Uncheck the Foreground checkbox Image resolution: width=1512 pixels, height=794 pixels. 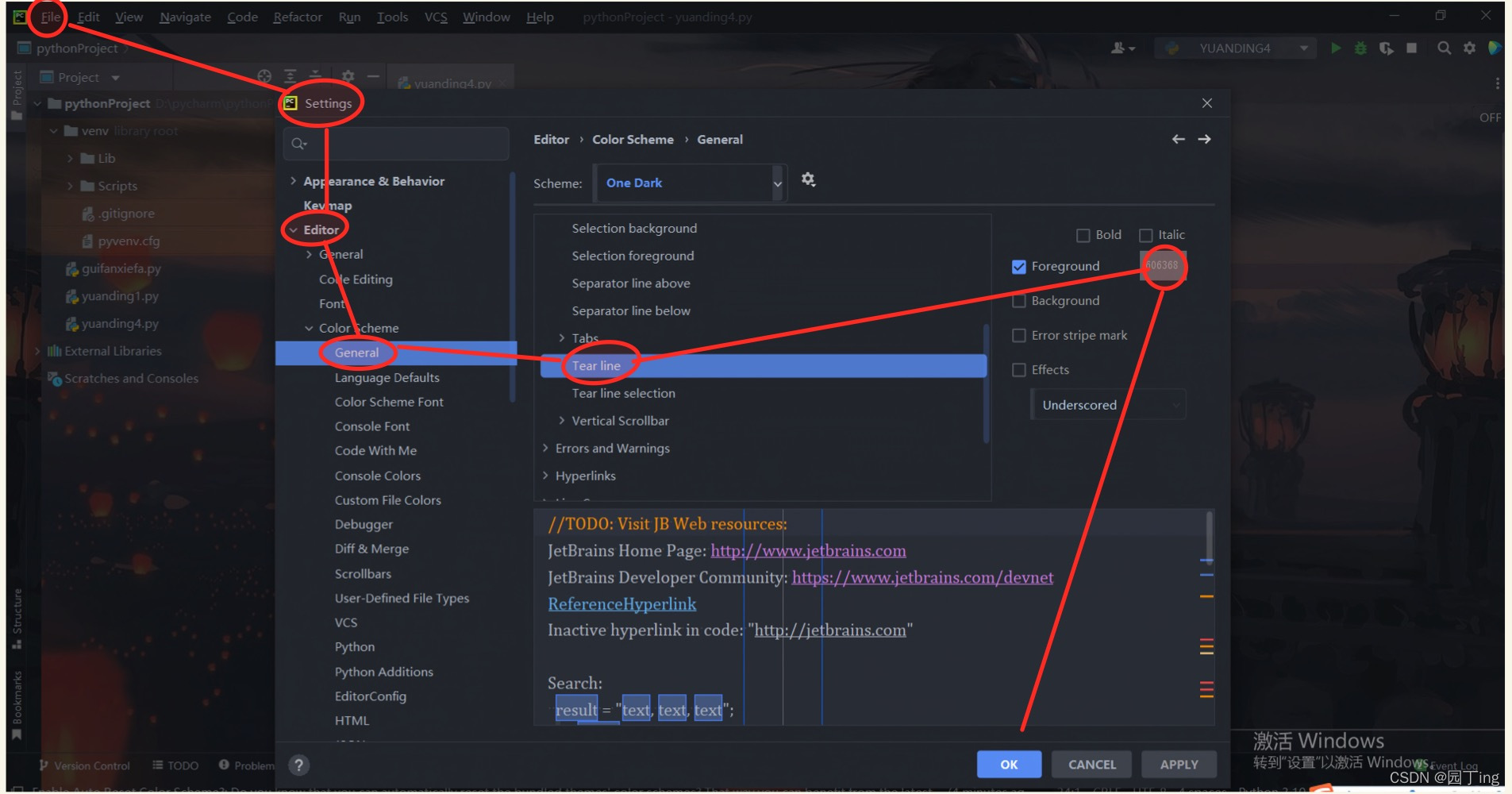pyautogui.click(x=1019, y=267)
